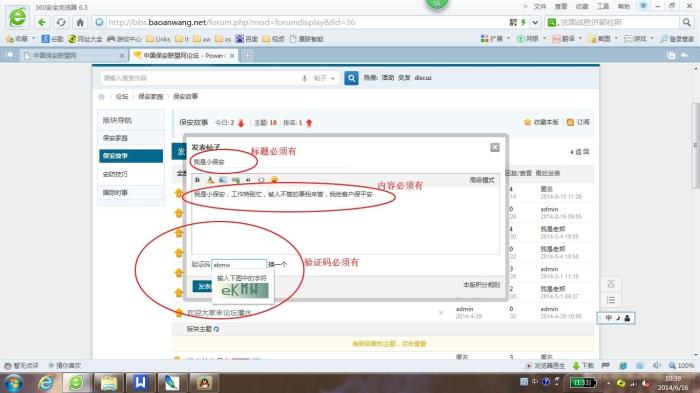The width and height of the screenshot is (700, 393).
Task: Expand the address bar dropdown arrow
Action: pyautogui.click(x=535, y=22)
